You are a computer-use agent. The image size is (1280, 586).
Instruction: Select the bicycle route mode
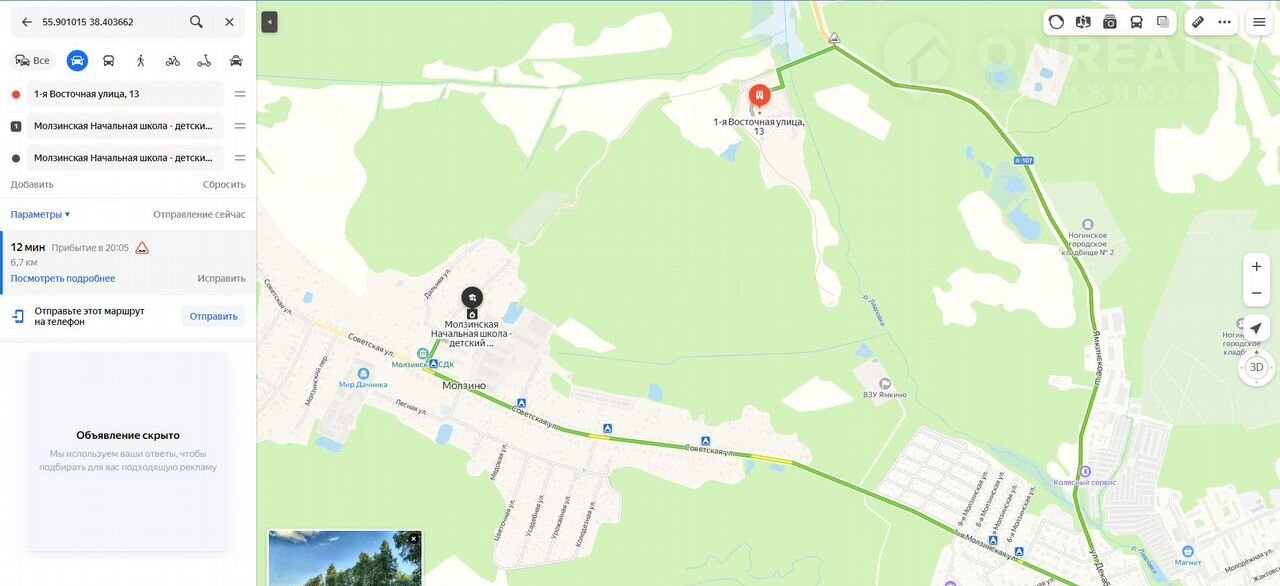172,61
